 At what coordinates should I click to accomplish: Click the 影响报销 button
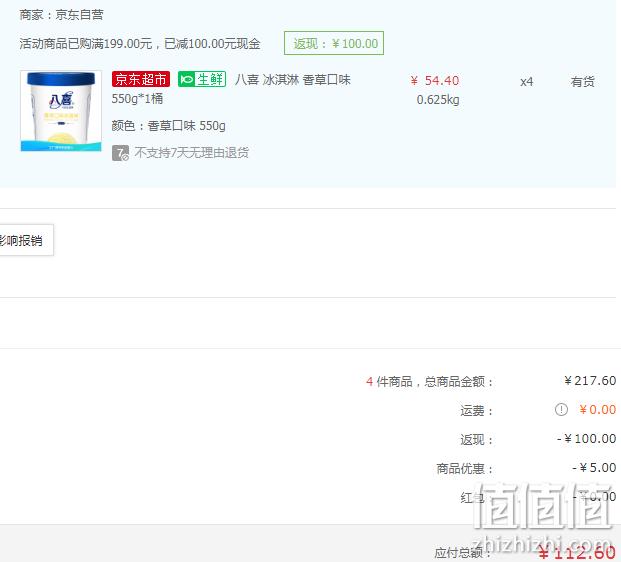[x=26, y=240]
